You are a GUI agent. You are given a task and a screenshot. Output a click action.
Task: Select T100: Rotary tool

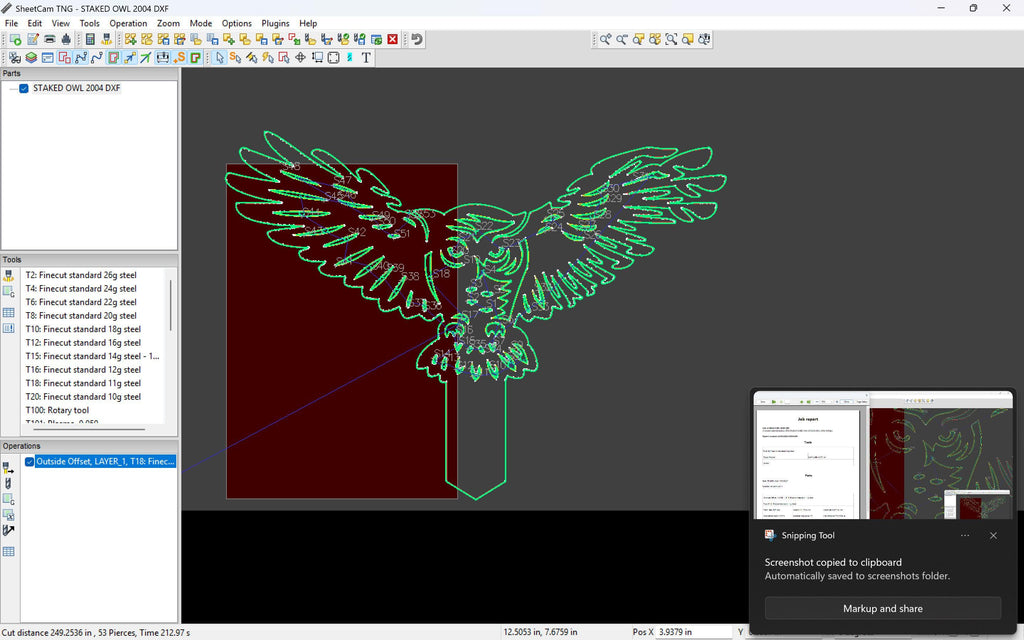[x=57, y=410]
